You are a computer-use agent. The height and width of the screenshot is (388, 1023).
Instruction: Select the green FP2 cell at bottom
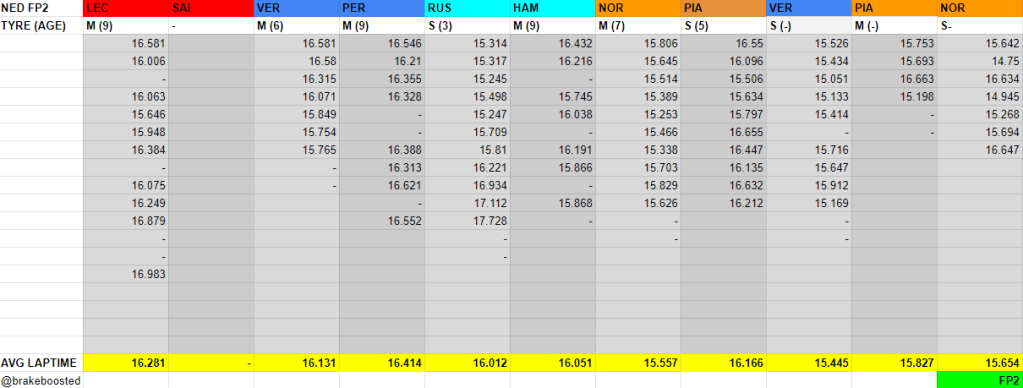(980, 381)
